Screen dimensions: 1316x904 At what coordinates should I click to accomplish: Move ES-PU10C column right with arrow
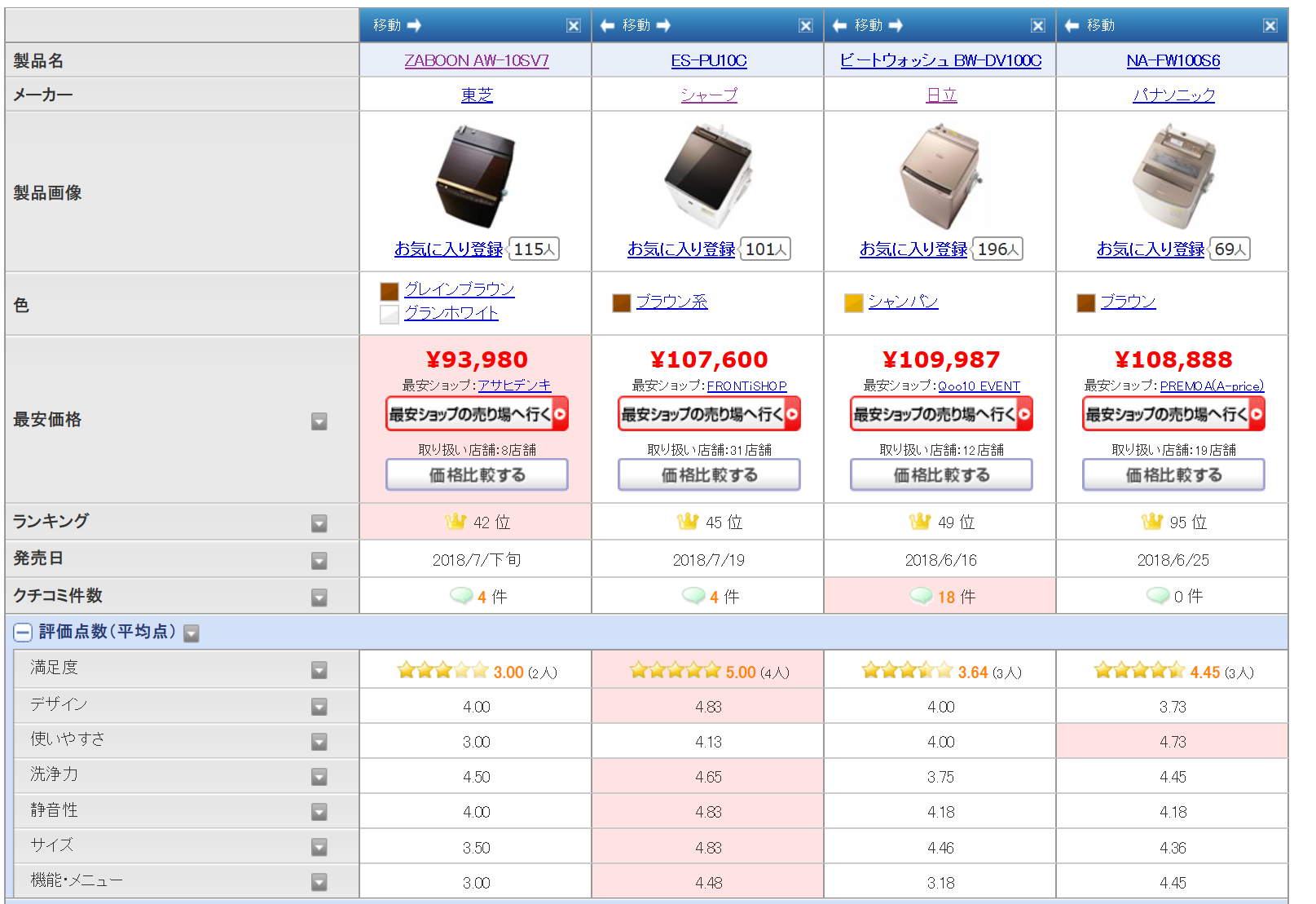(x=663, y=26)
